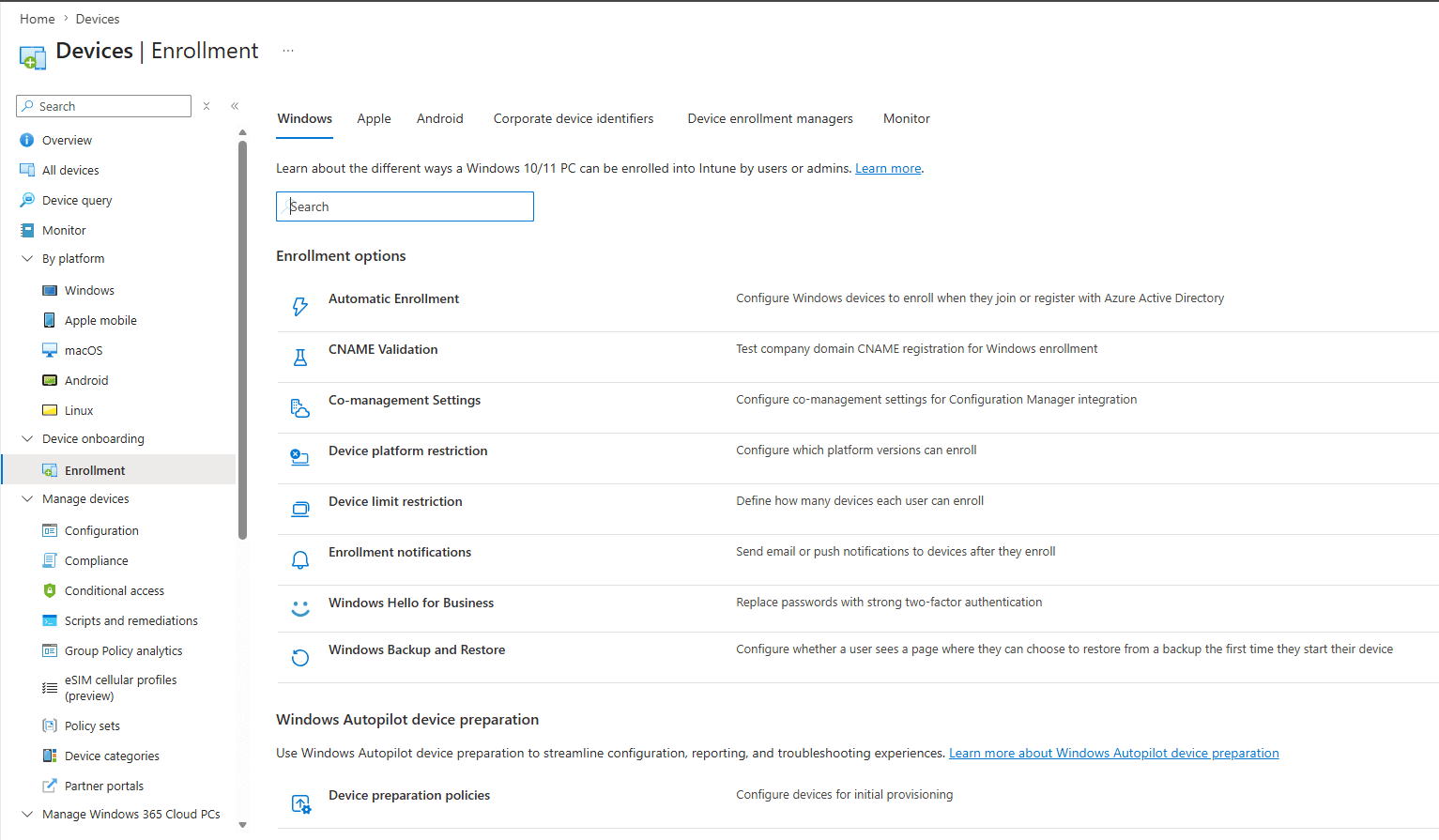
Task: Click the Monitor sidebar icon
Action: (27, 230)
